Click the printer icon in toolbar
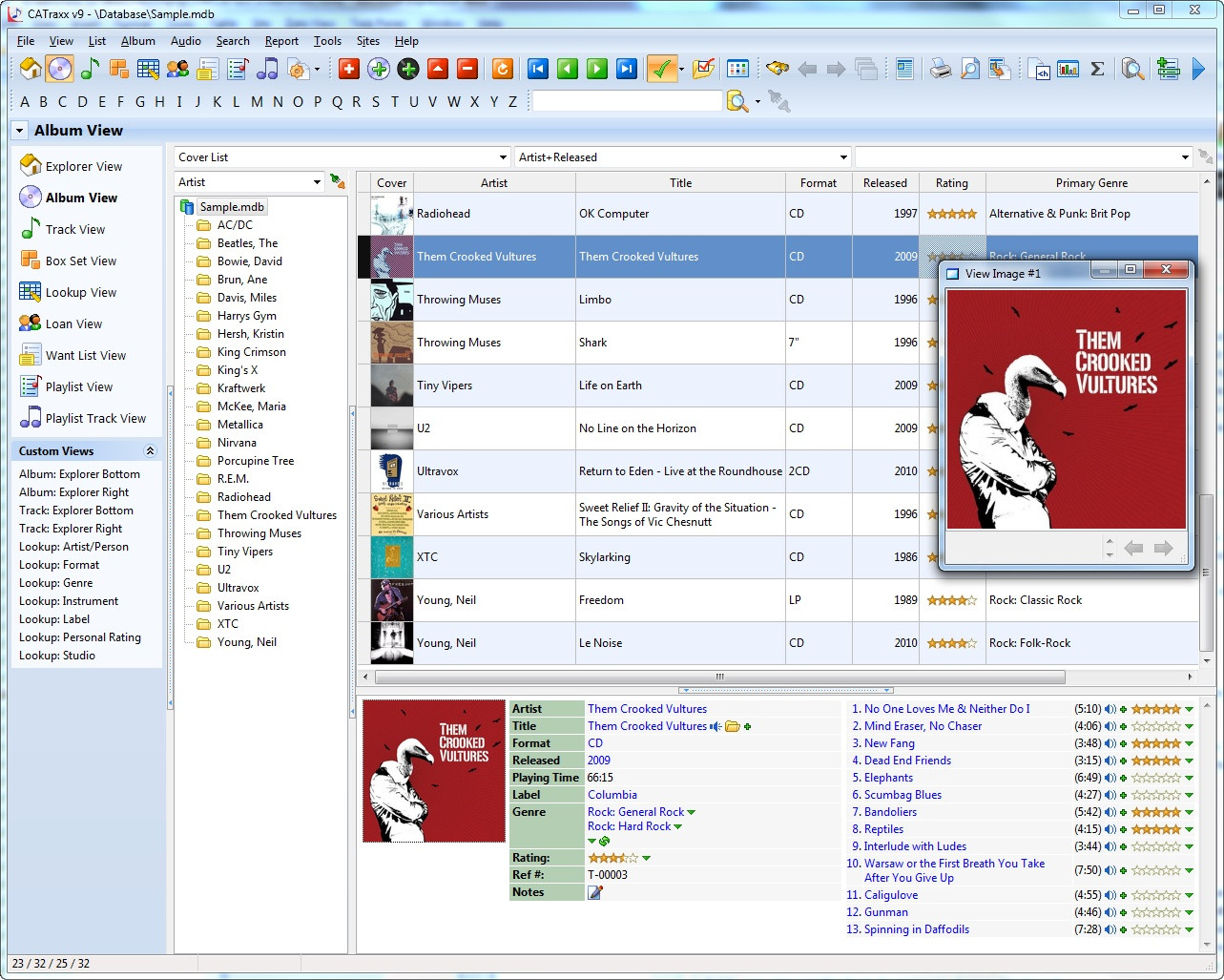 click(941, 69)
